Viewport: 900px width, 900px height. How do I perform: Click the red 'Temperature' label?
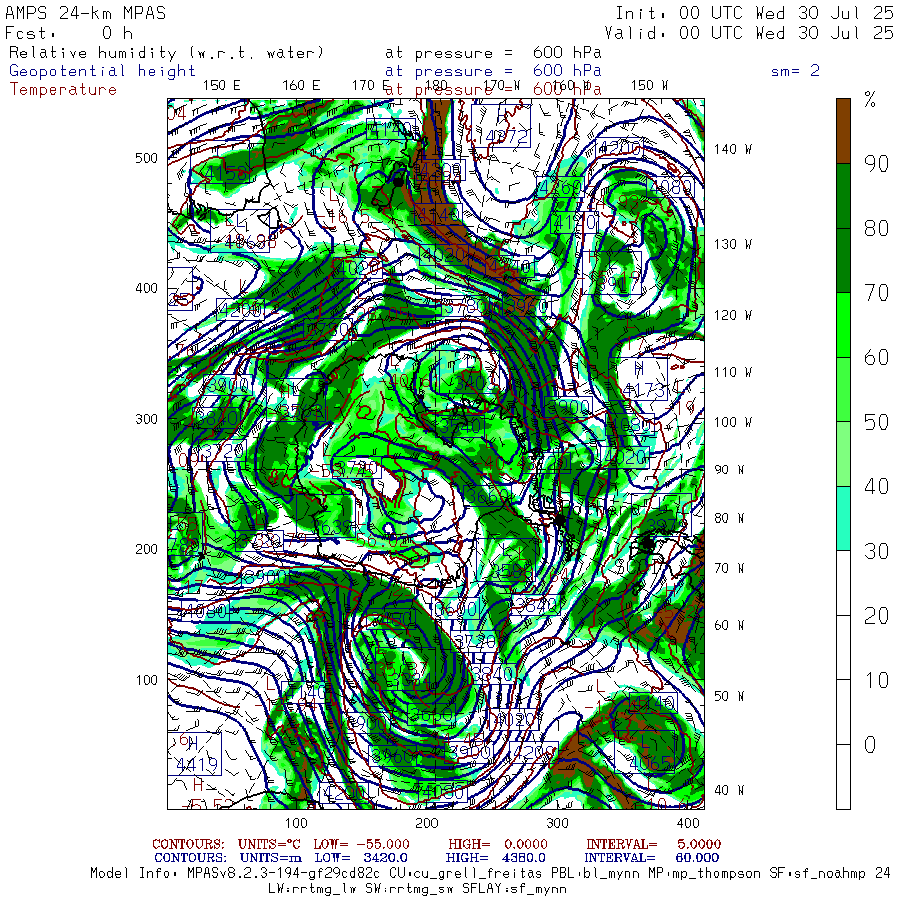coord(63,90)
